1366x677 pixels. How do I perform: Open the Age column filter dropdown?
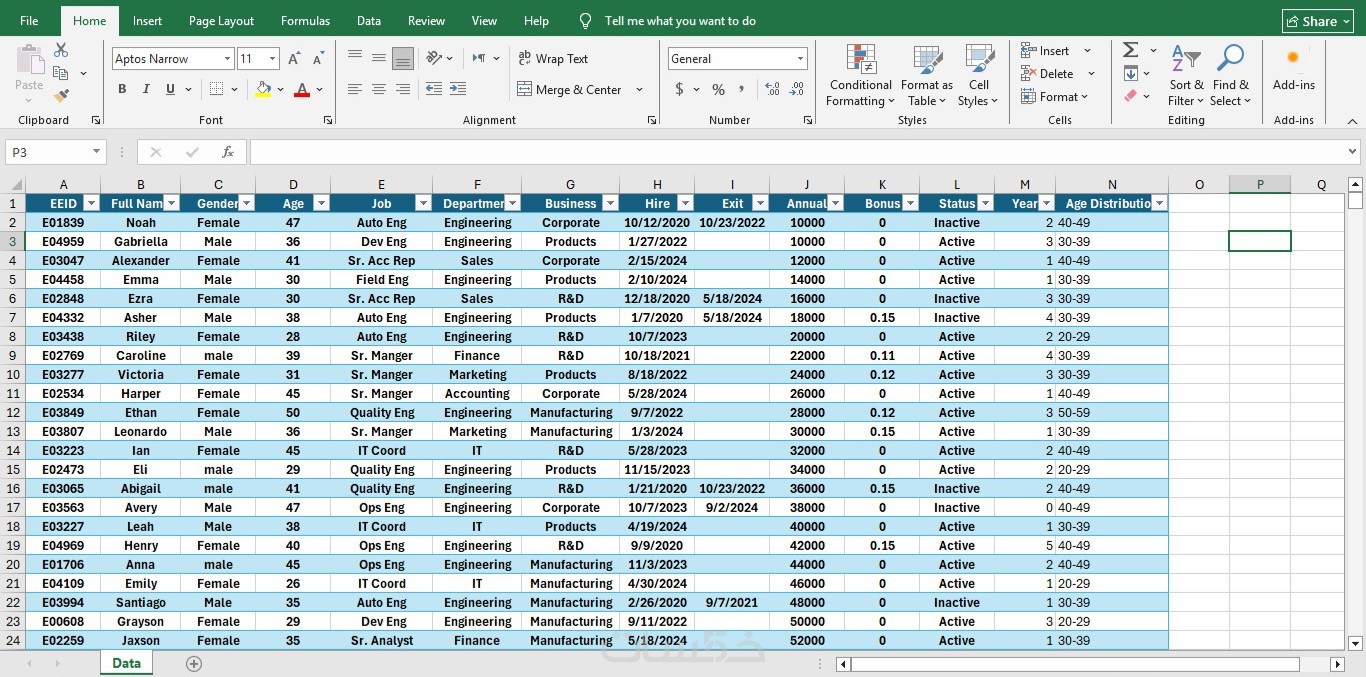coord(321,203)
